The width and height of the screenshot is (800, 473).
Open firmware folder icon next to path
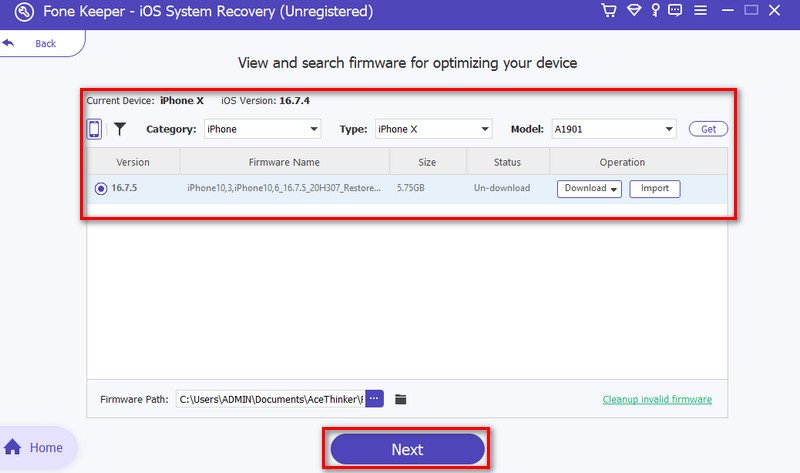coord(401,399)
